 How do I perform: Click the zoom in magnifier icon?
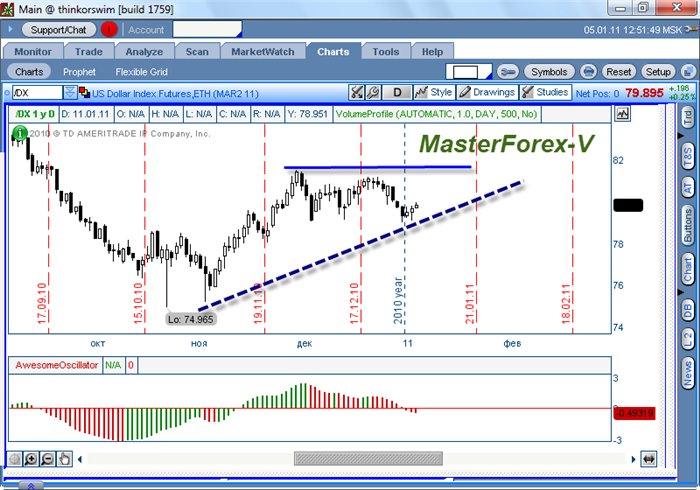click(31, 459)
